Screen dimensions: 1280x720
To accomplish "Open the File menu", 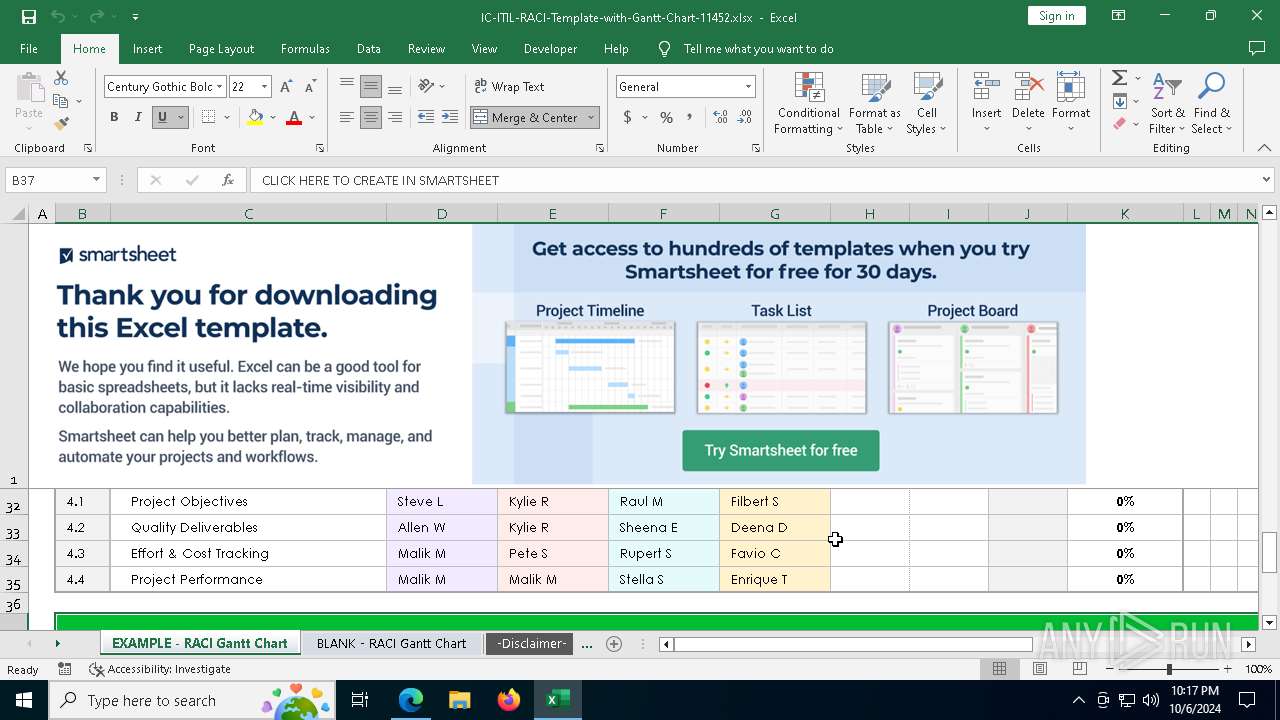I will coord(29,49).
